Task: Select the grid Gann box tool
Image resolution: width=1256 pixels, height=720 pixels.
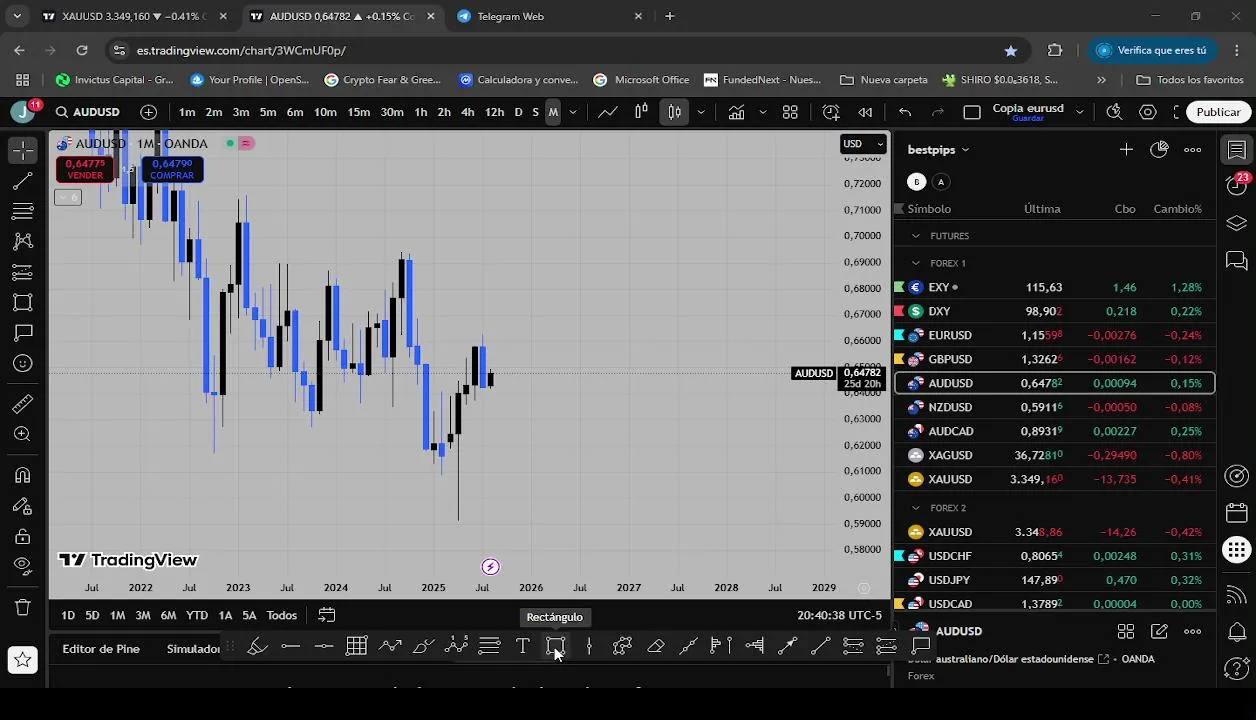Action: click(x=356, y=647)
